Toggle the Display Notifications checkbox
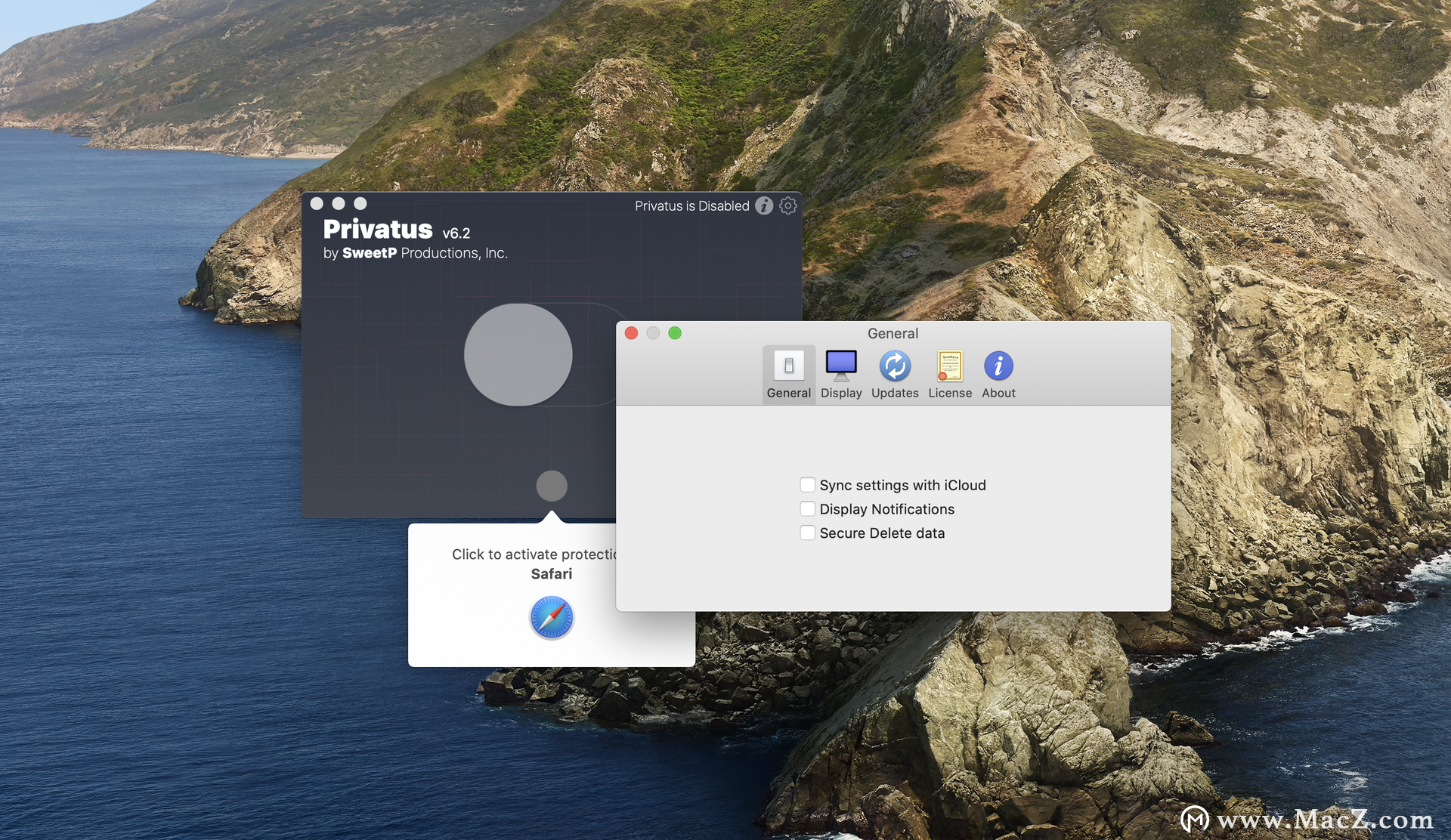This screenshot has width=1451, height=840. tap(807, 509)
